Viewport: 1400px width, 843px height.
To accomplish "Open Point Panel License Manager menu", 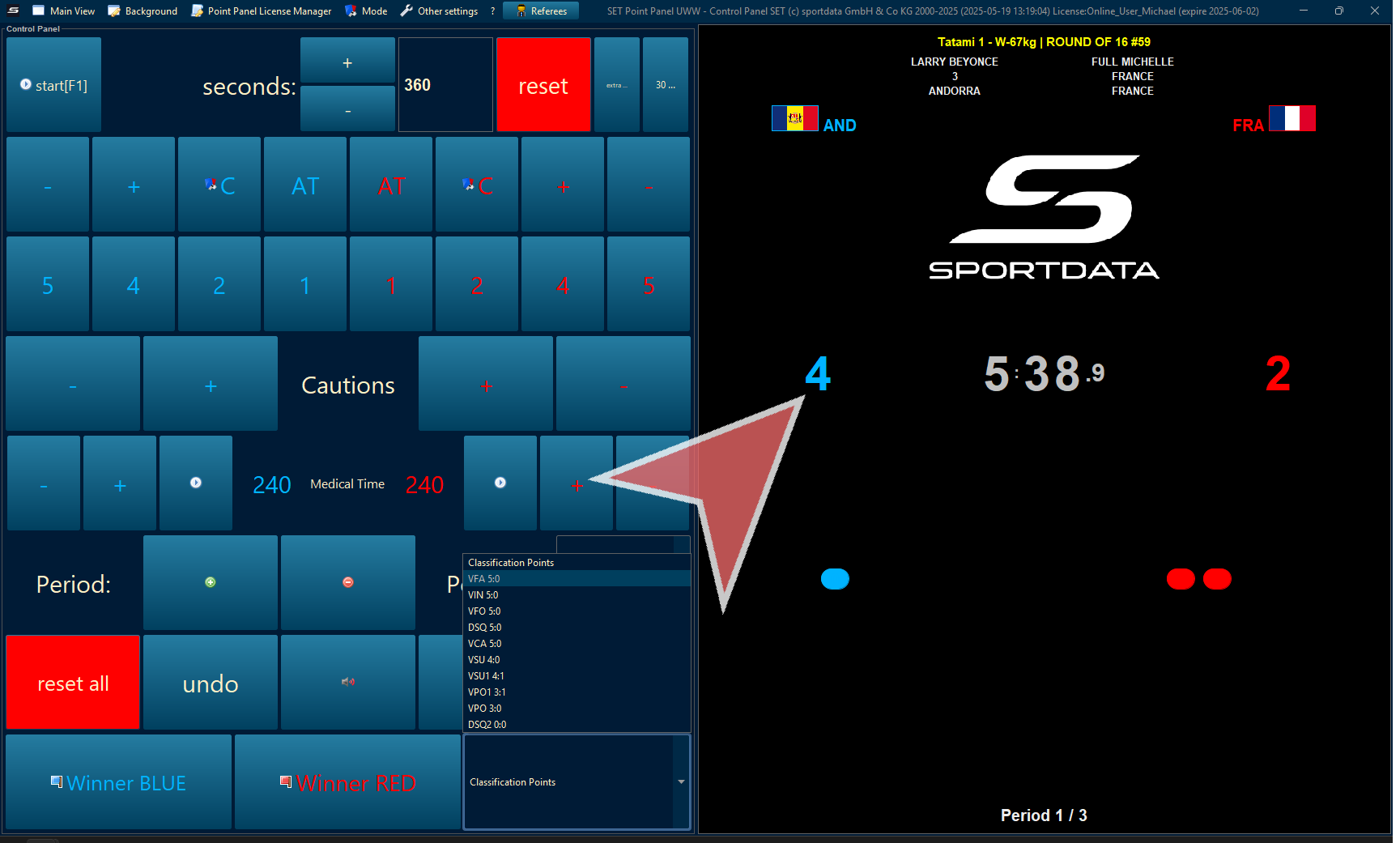I will click(x=262, y=11).
